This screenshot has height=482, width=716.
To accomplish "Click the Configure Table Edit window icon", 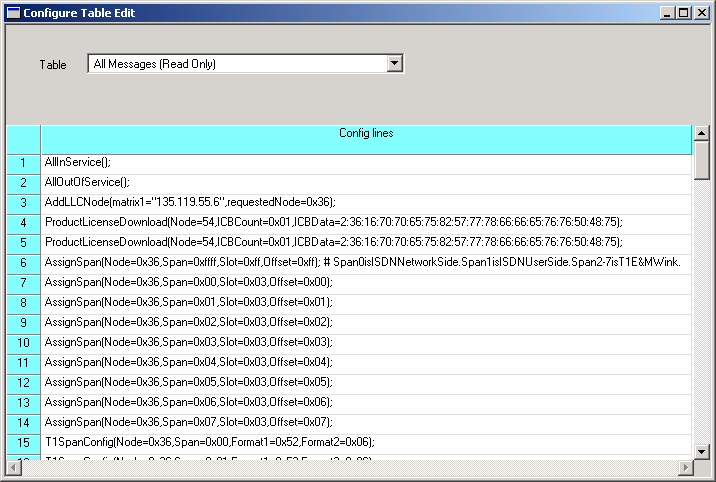I will click(x=12, y=13).
